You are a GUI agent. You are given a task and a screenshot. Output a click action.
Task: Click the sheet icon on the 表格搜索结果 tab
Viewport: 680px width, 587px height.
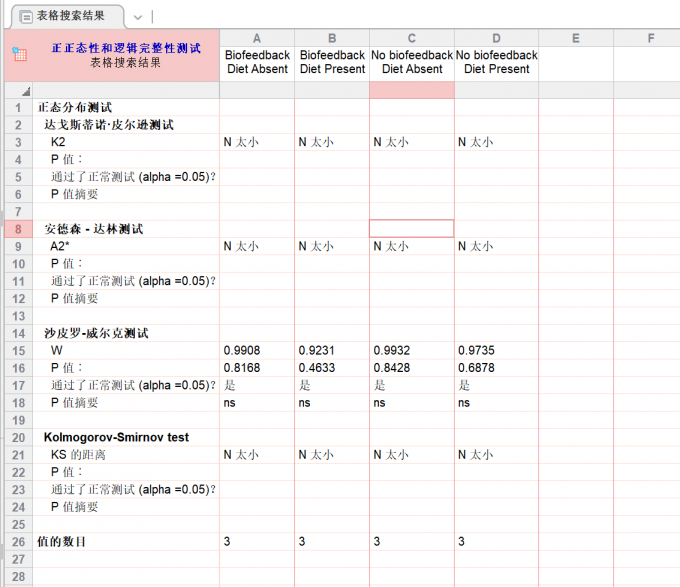pyautogui.click(x=25, y=16)
